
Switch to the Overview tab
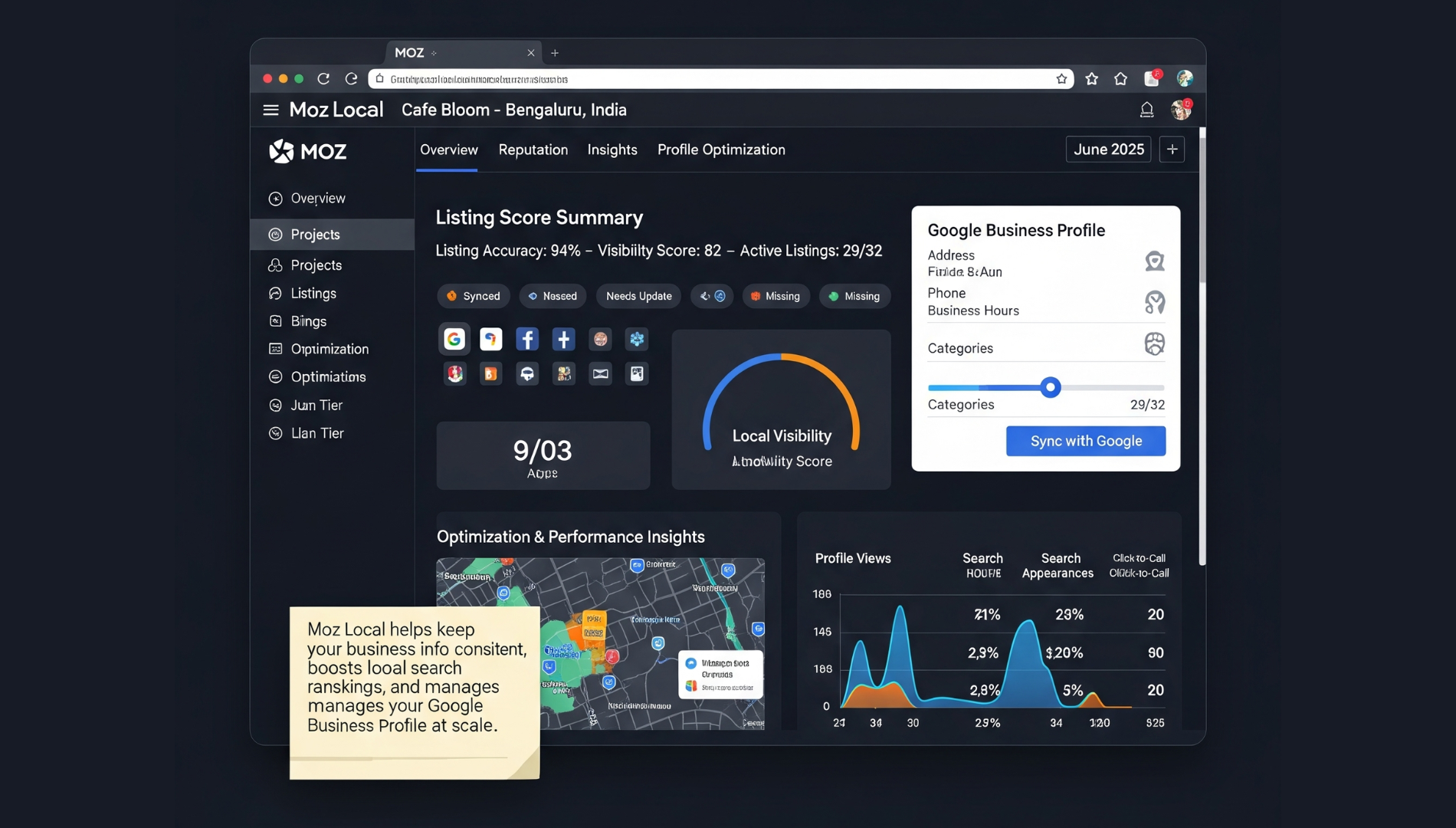448,150
